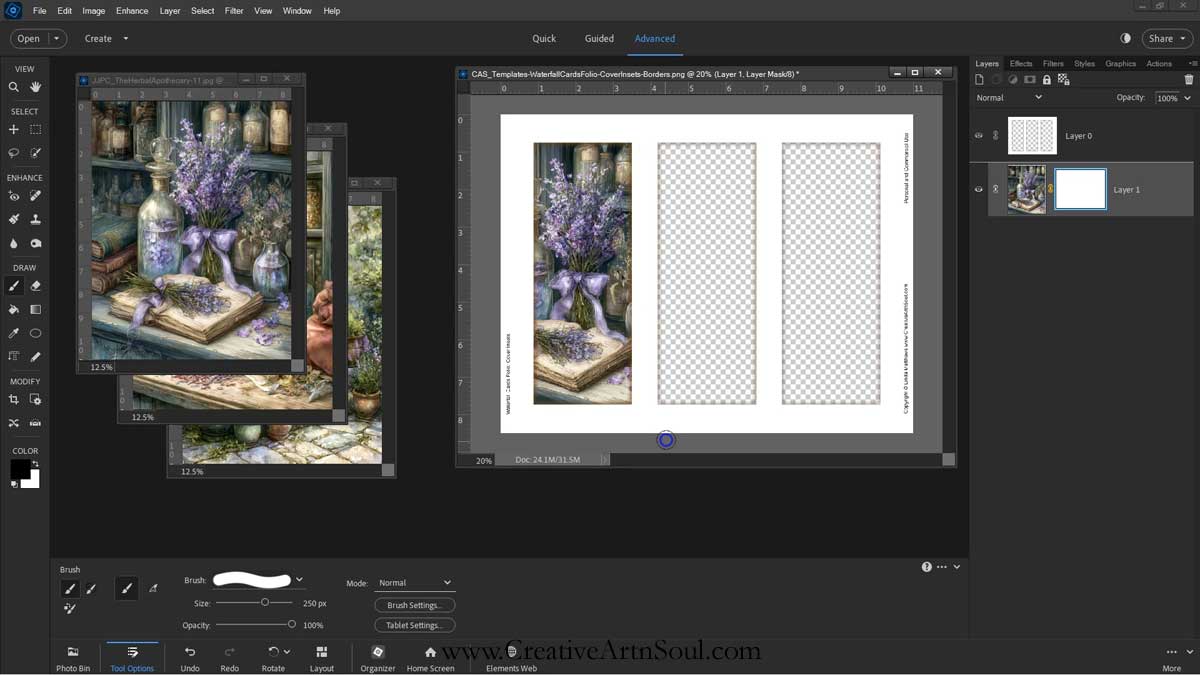
Task: Toggle Lock transparent pixels icon
Action: (x=1063, y=79)
